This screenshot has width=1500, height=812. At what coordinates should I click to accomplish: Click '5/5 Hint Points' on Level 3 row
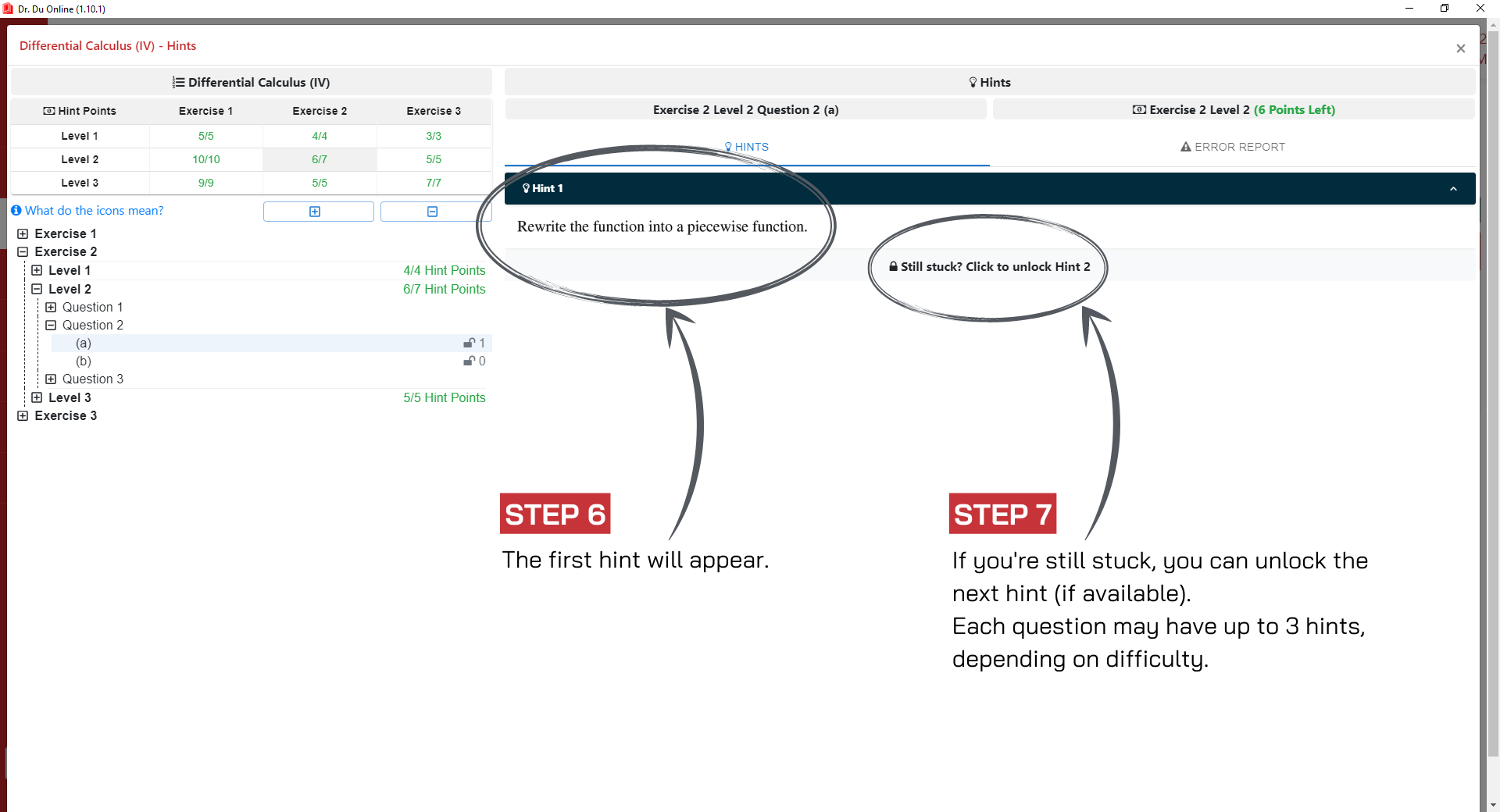[x=445, y=397]
